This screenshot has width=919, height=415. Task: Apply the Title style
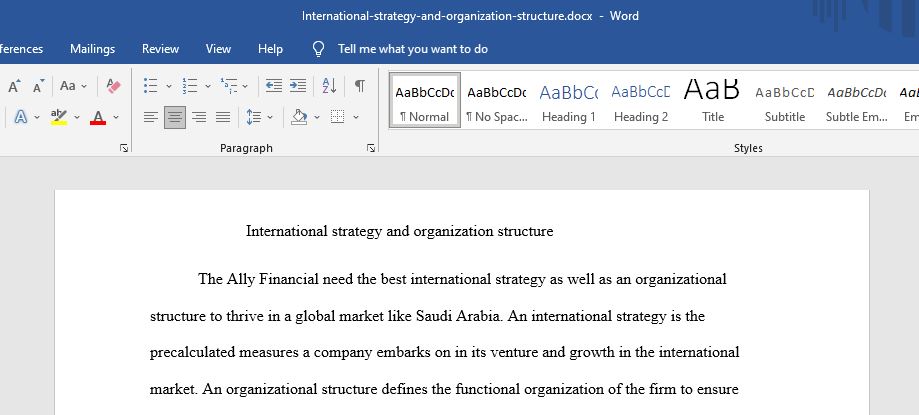coord(713,100)
